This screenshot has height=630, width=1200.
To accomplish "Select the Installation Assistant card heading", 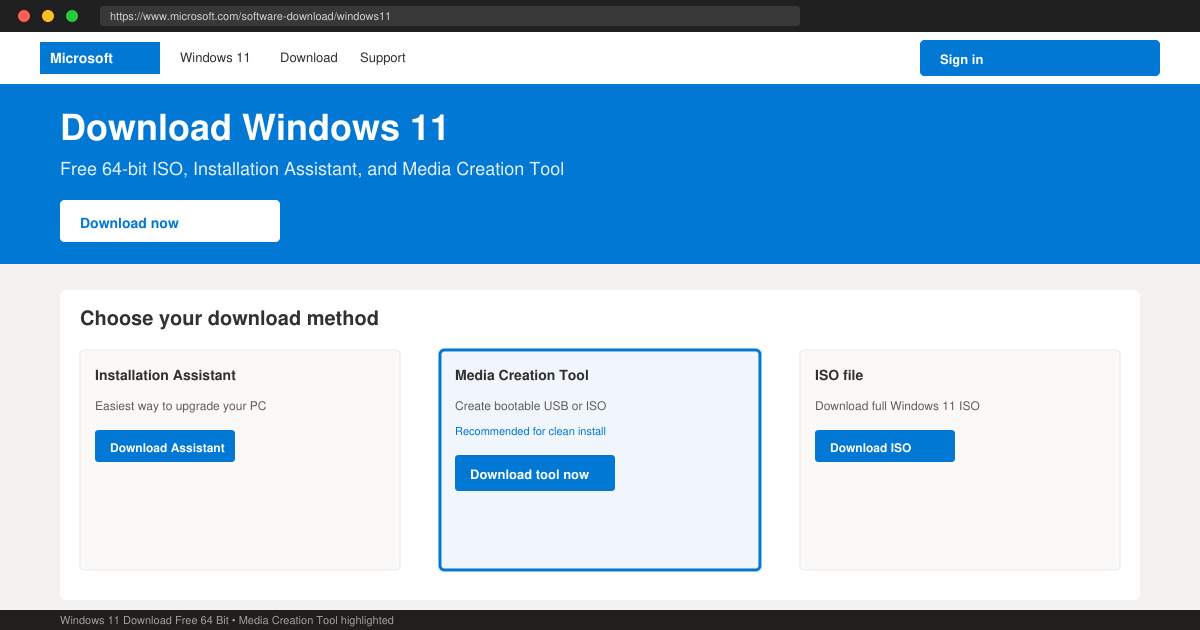I will click(x=165, y=375).
